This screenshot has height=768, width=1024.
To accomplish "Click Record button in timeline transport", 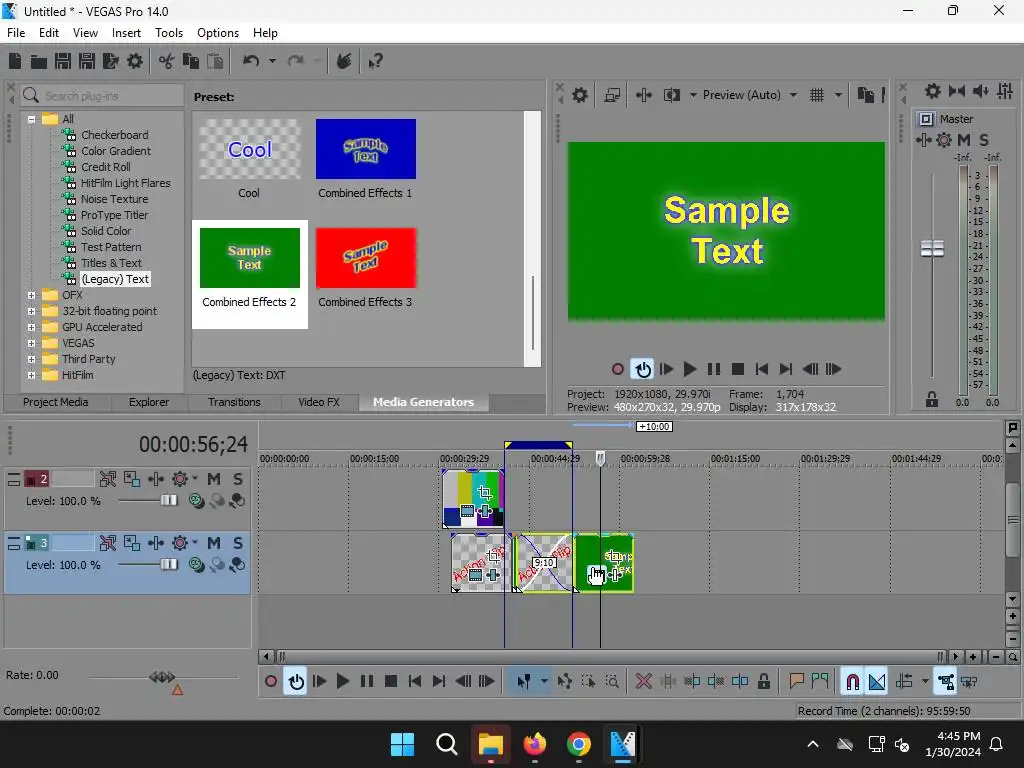I will click(270, 682).
